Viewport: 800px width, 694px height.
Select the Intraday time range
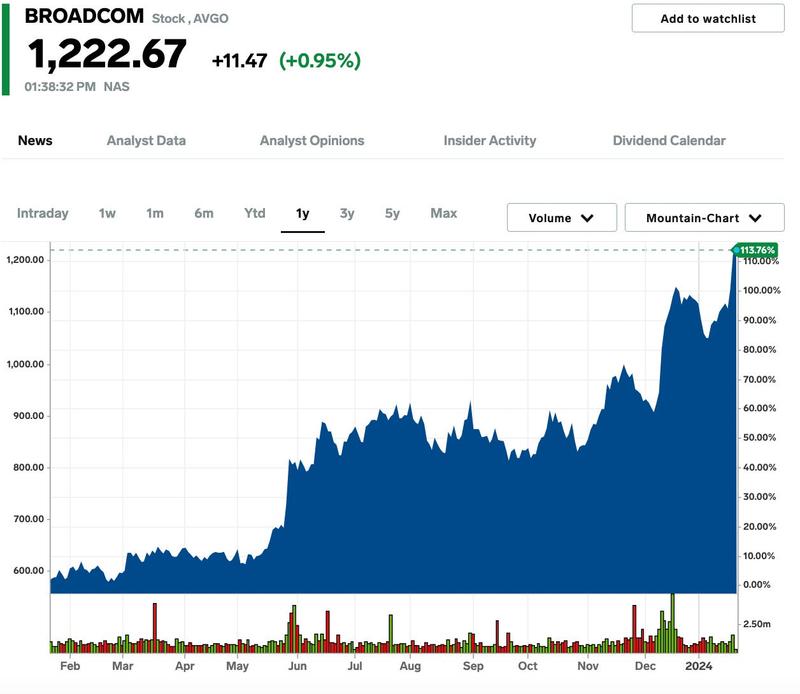click(43, 213)
